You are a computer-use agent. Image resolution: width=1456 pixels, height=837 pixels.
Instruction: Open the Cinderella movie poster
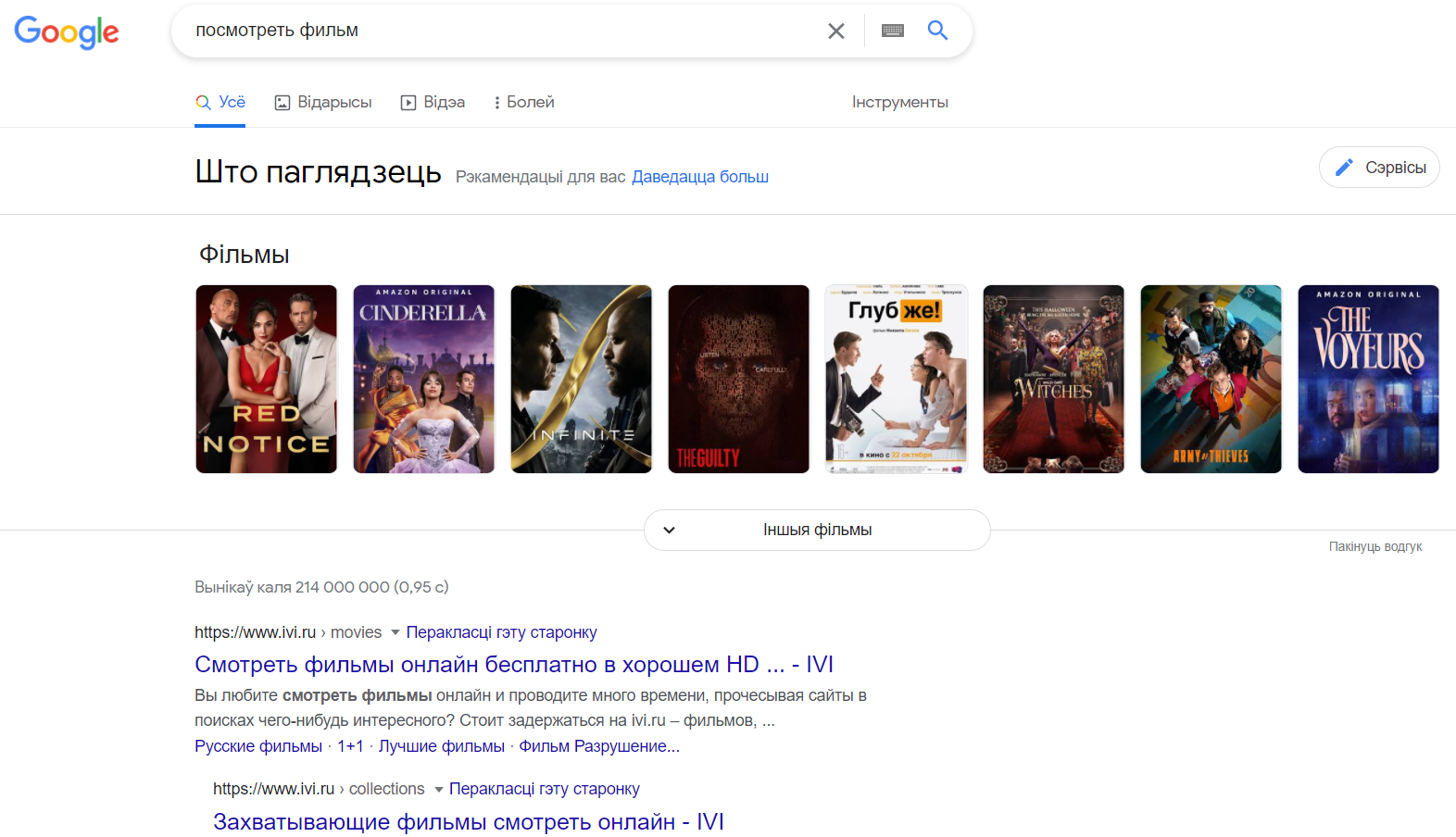(424, 379)
